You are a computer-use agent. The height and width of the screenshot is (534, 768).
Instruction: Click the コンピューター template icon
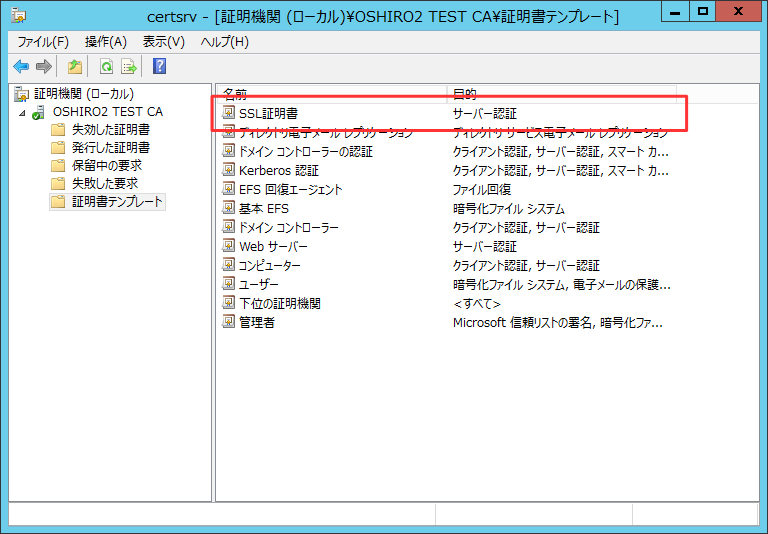point(228,265)
